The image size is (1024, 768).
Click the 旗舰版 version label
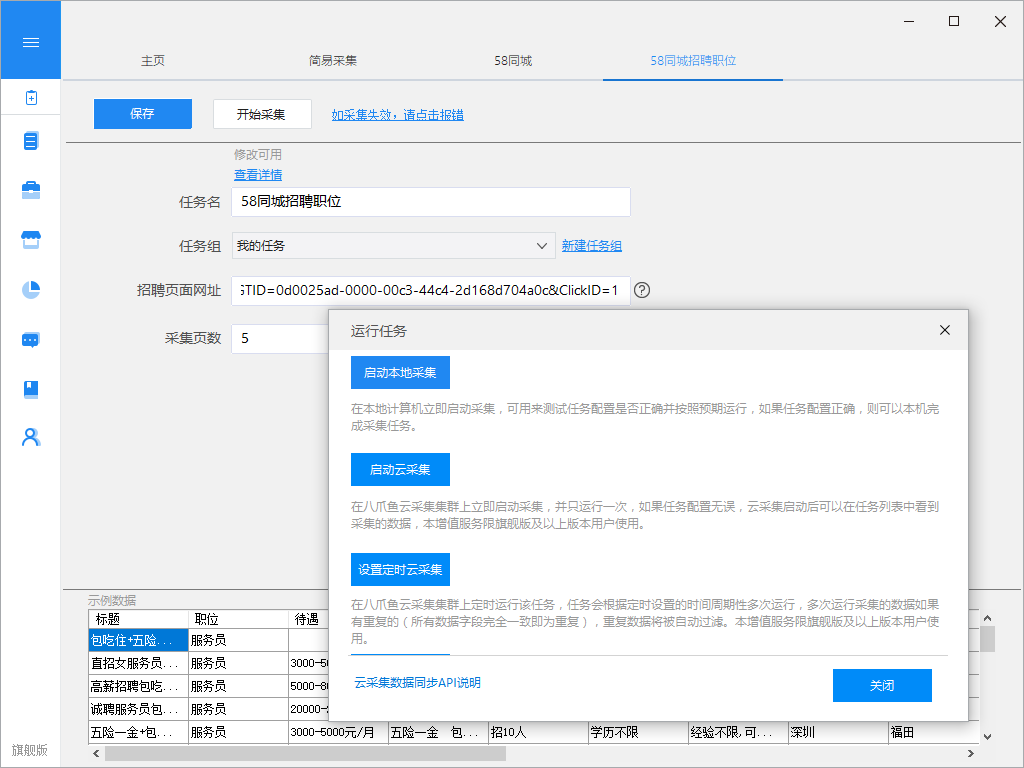[x=29, y=750]
